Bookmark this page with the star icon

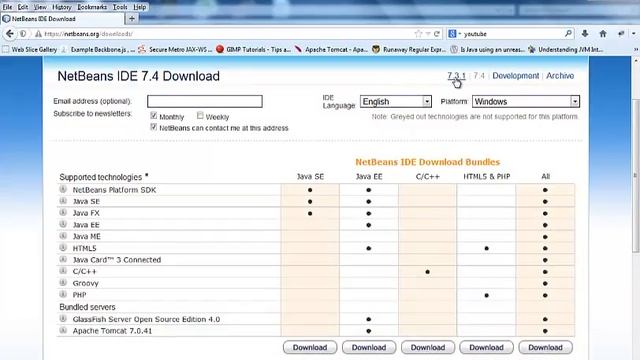tap(418, 34)
